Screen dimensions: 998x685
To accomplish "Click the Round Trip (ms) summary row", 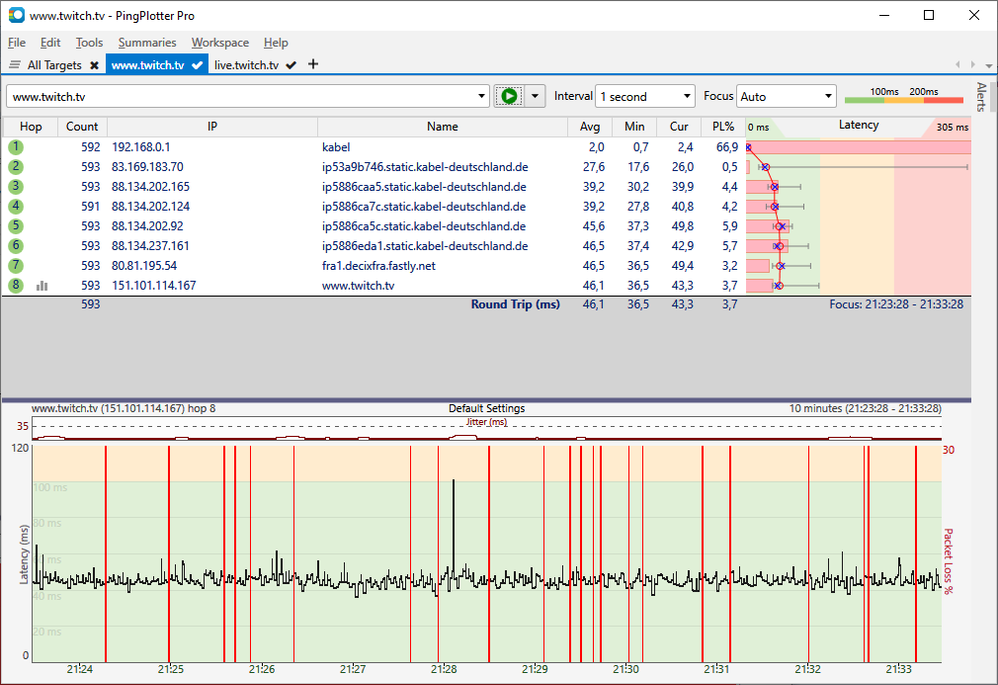I will [486, 304].
